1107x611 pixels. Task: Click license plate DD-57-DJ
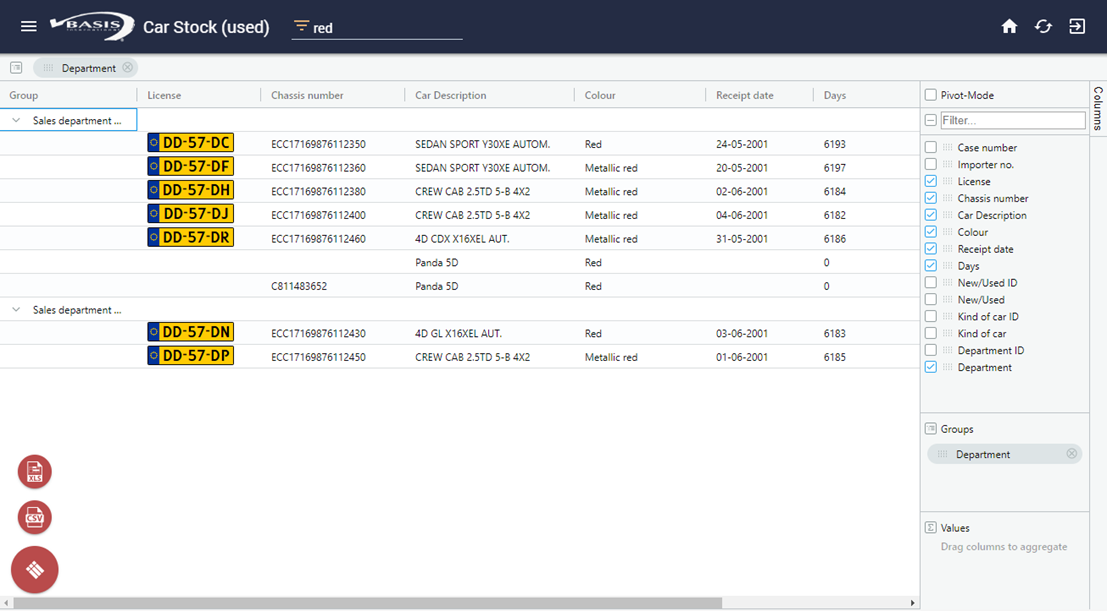[x=191, y=214]
